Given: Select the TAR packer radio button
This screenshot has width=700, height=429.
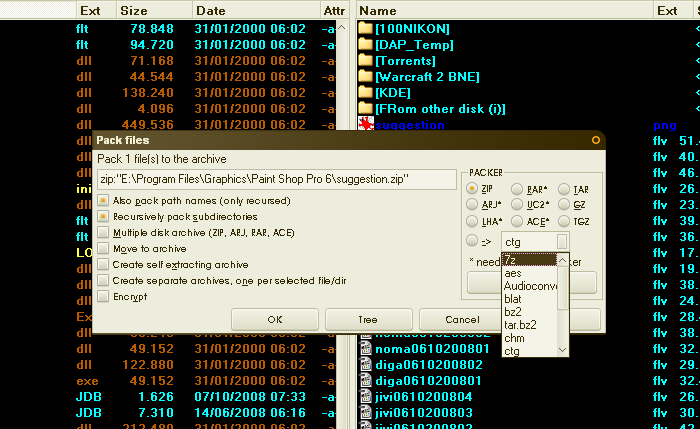Looking at the screenshot, I should click(x=564, y=189).
